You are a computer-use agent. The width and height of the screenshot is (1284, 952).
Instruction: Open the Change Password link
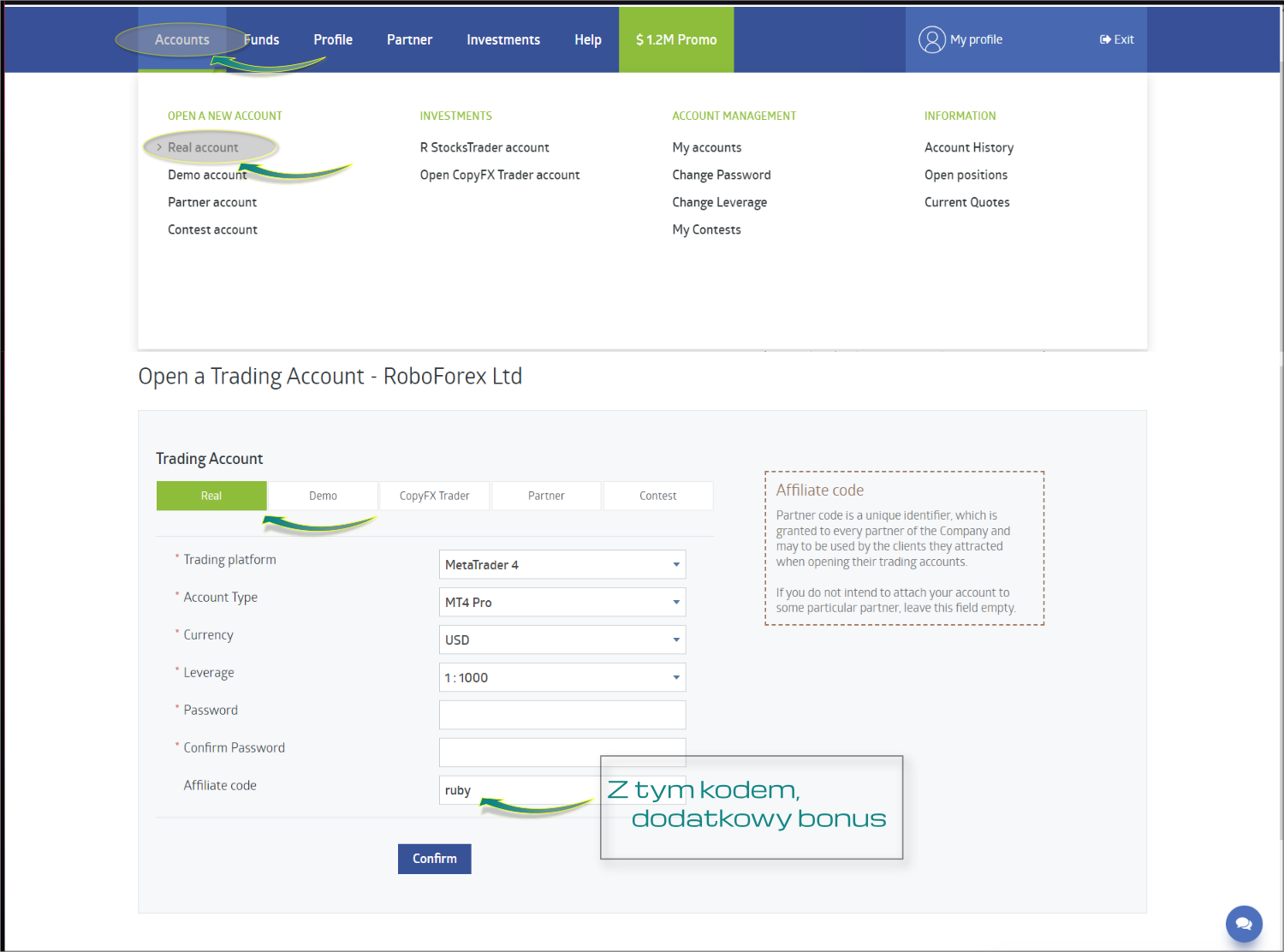[722, 175]
